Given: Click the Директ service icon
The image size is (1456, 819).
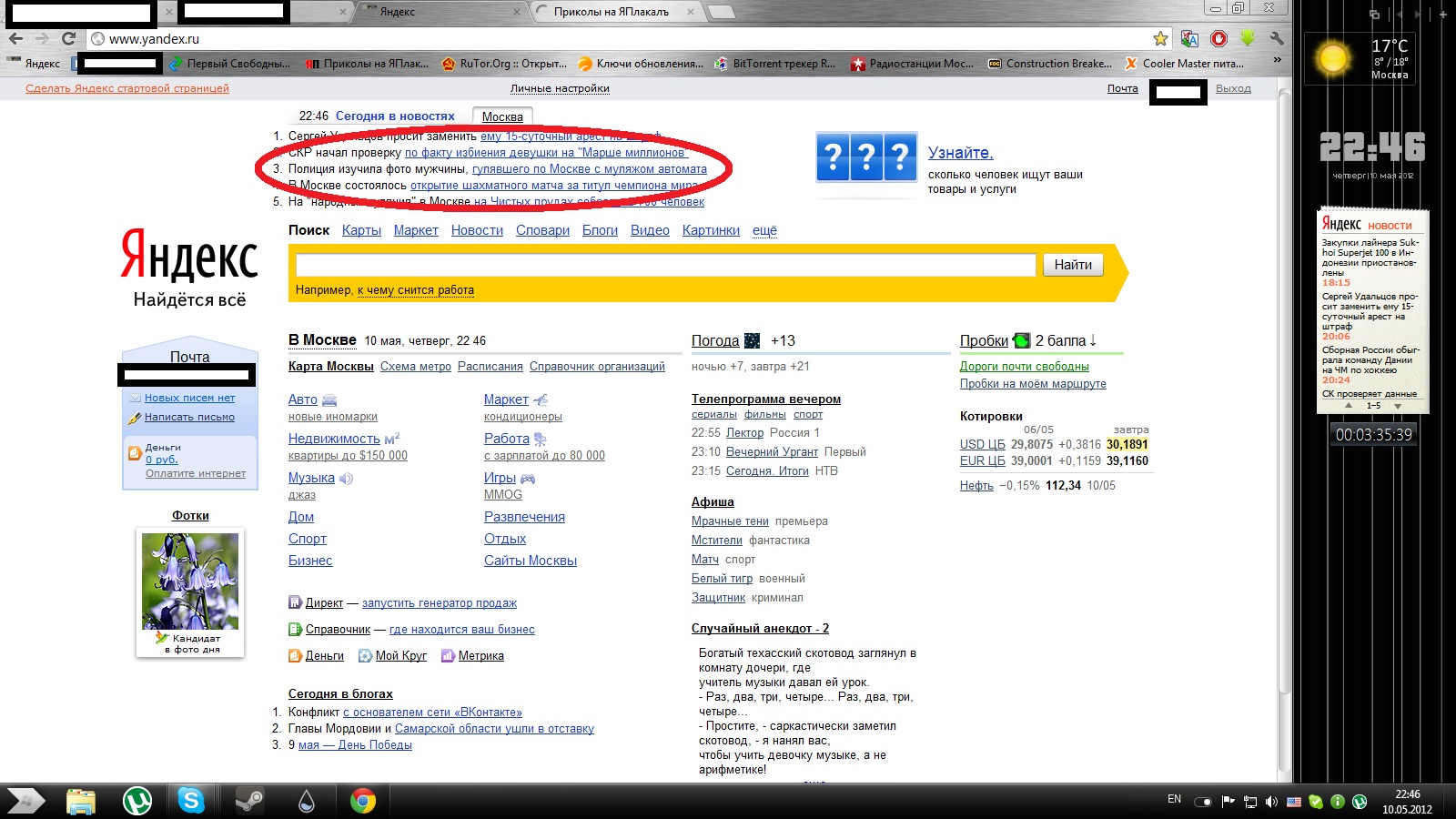Looking at the screenshot, I should tap(295, 602).
